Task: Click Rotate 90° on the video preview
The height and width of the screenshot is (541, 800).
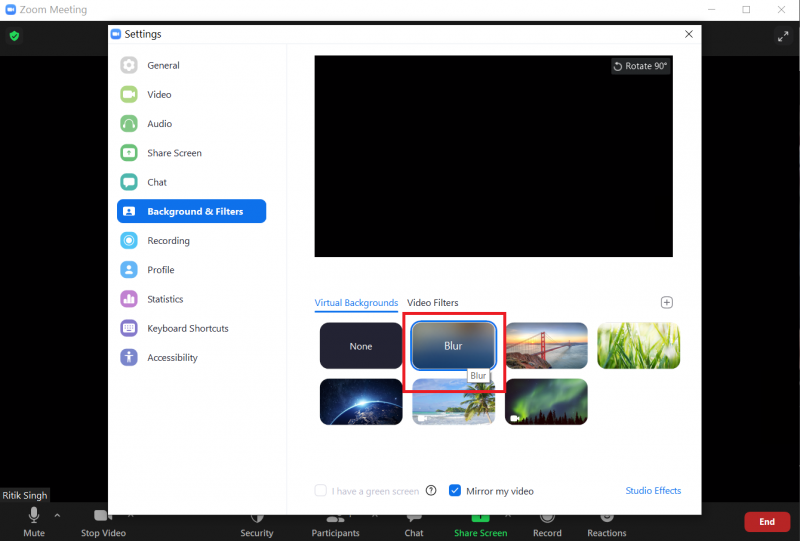Action: [x=640, y=66]
